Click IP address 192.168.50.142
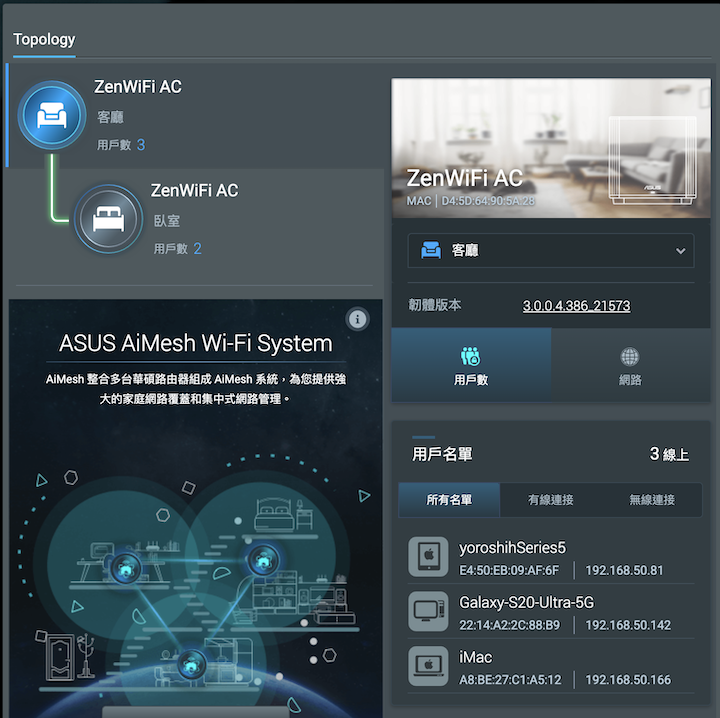Viewport: 720px width, 718px height. tap(628, 625)
